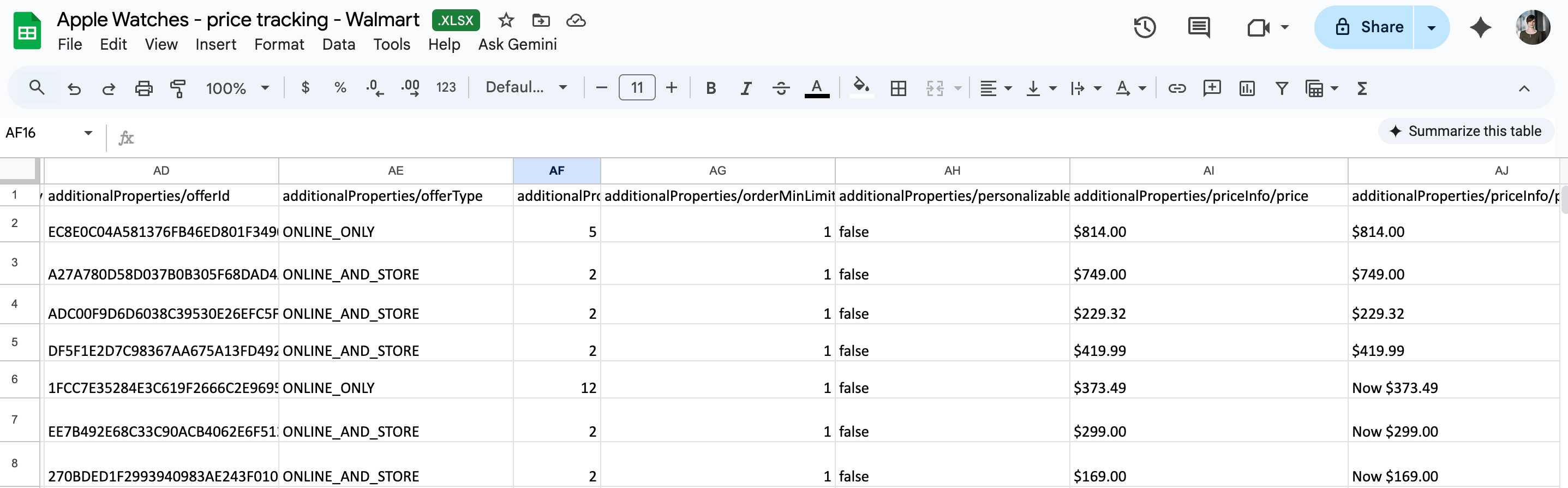Redo the last action
The image size is (1568, 488).
(109, 88)
